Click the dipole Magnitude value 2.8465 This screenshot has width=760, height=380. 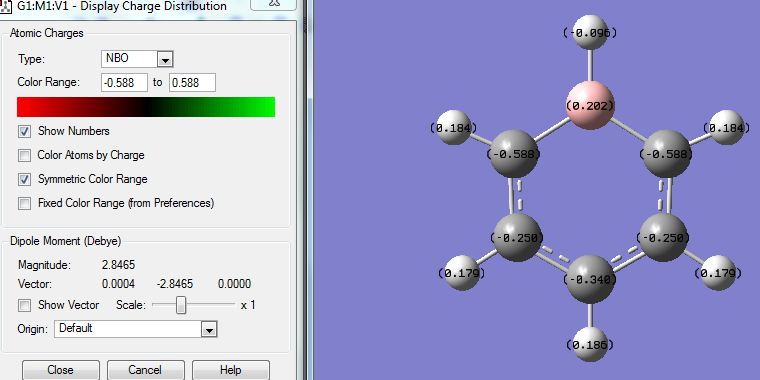click(118, 265)
